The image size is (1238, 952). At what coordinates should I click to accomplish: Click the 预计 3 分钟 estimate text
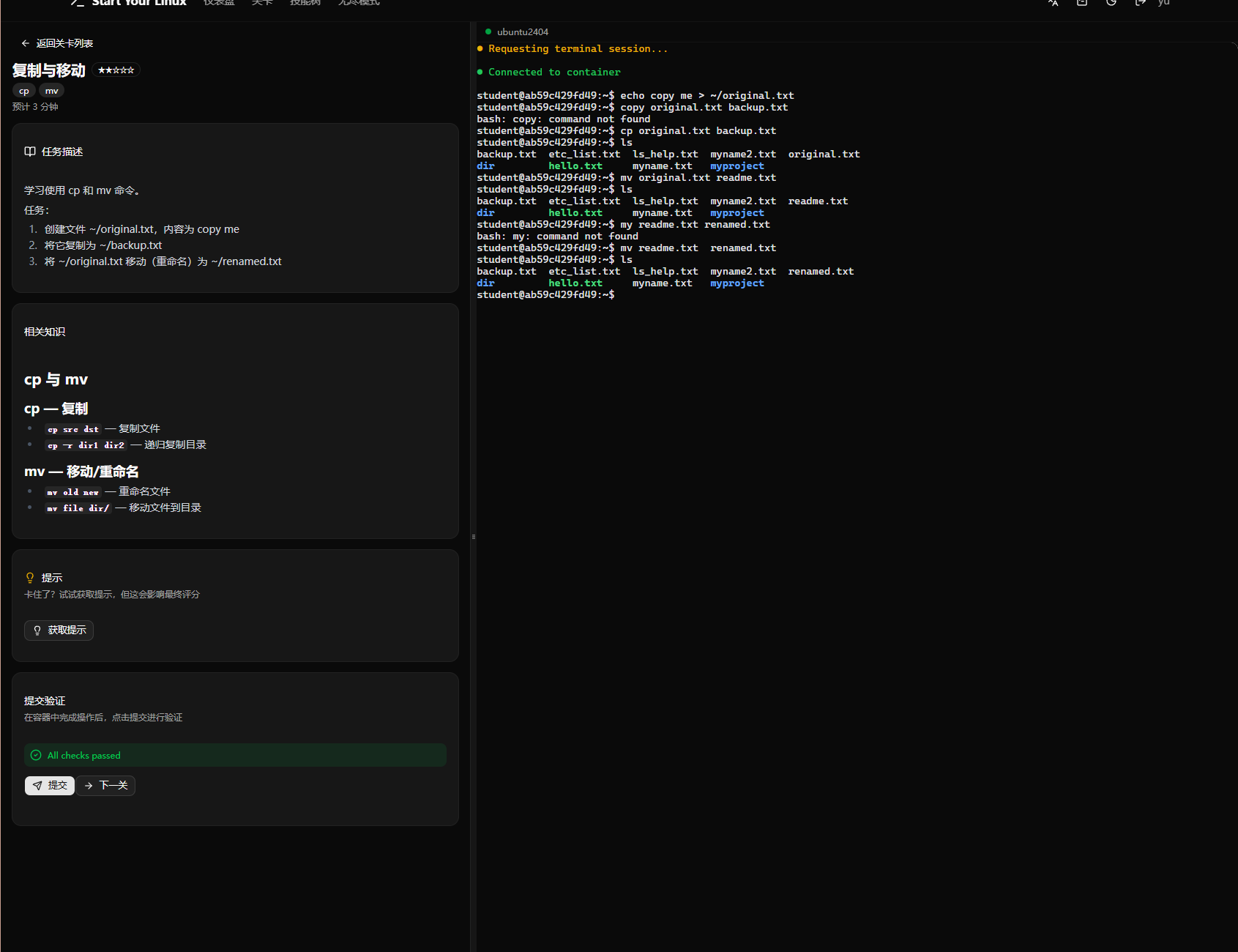pyautogui.click(x=35, y=107)
